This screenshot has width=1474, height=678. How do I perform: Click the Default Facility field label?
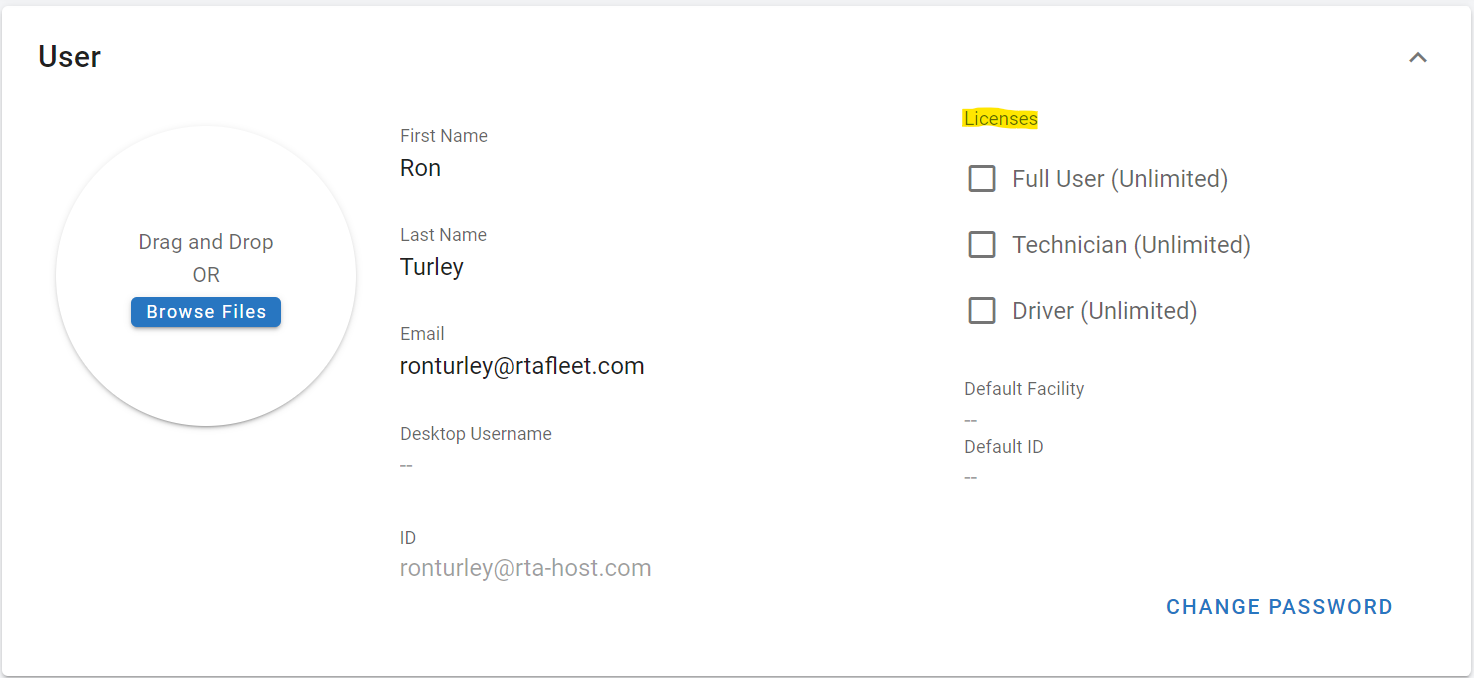click(1024, 389)
